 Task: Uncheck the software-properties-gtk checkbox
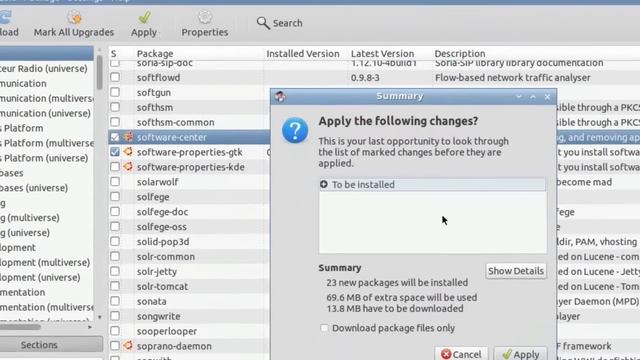tap(115, 152)
